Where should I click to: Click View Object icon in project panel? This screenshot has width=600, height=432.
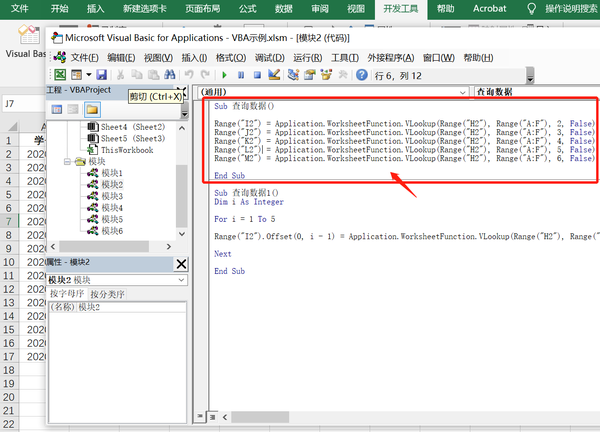click(73, 110)
